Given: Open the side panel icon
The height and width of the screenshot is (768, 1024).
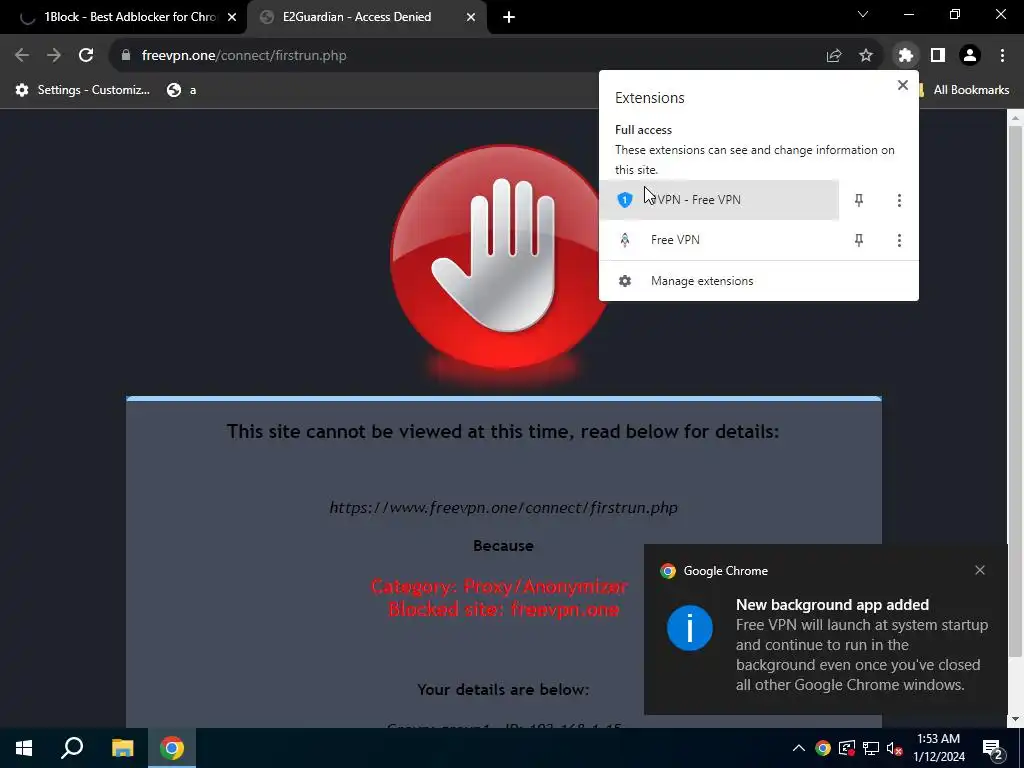Looking at the screenshot, I should tap(938, 56).
